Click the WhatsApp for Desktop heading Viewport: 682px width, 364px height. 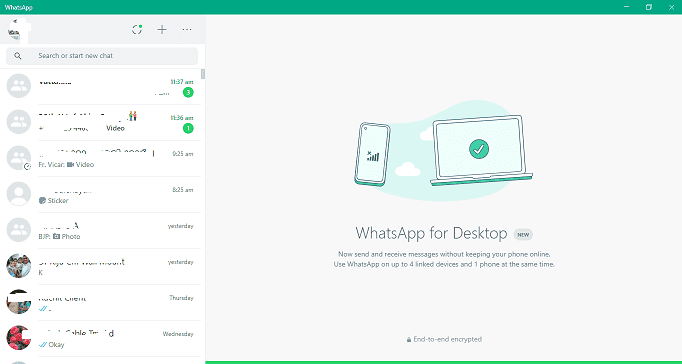(431, 234)
